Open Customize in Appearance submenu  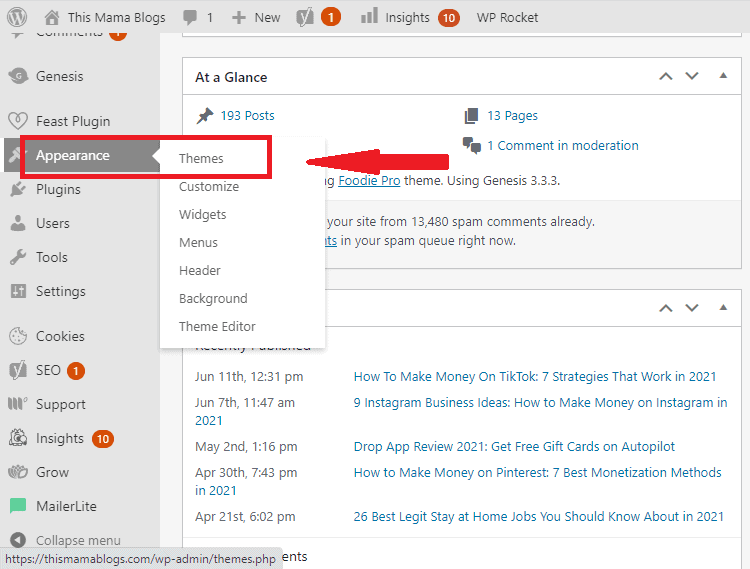click(209, 186)
